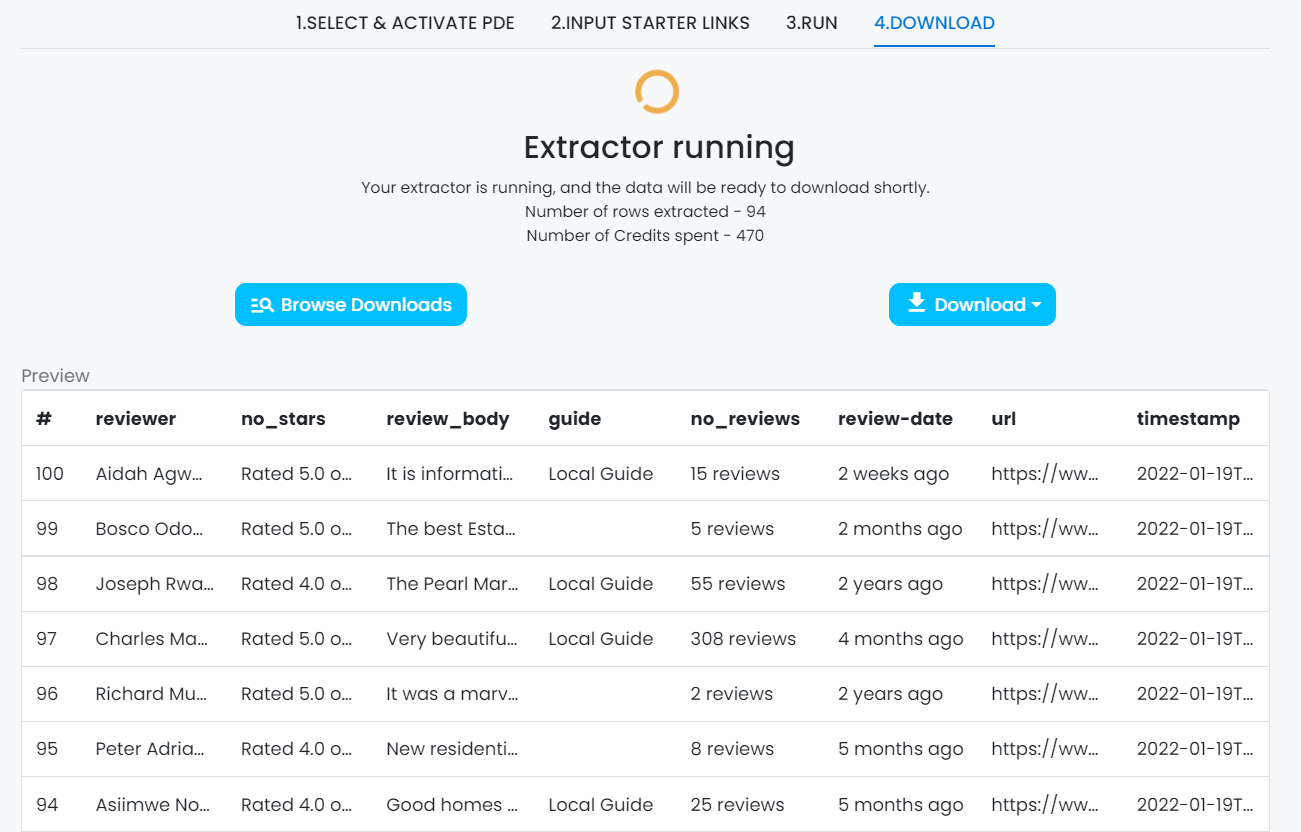Click review text 'The Pearl Mar…'

click(x=453, y=584)
